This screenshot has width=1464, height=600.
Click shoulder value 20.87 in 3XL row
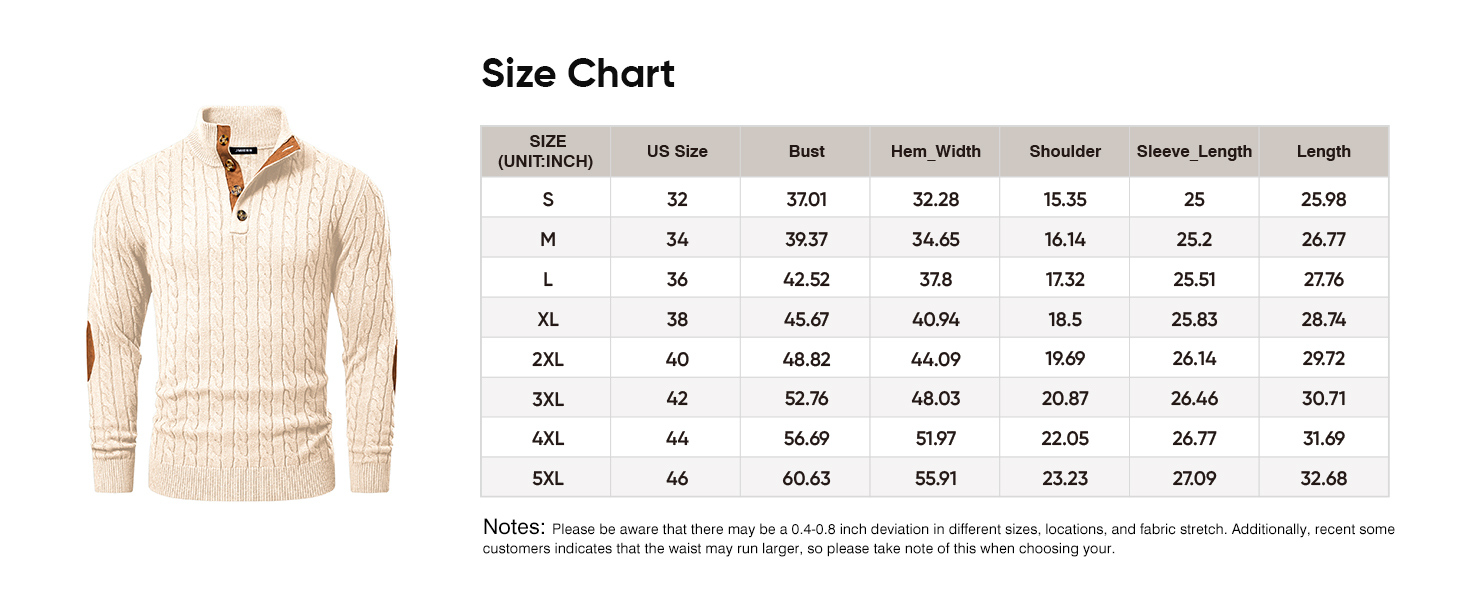pyautogui.click(x=1065, y=399)
